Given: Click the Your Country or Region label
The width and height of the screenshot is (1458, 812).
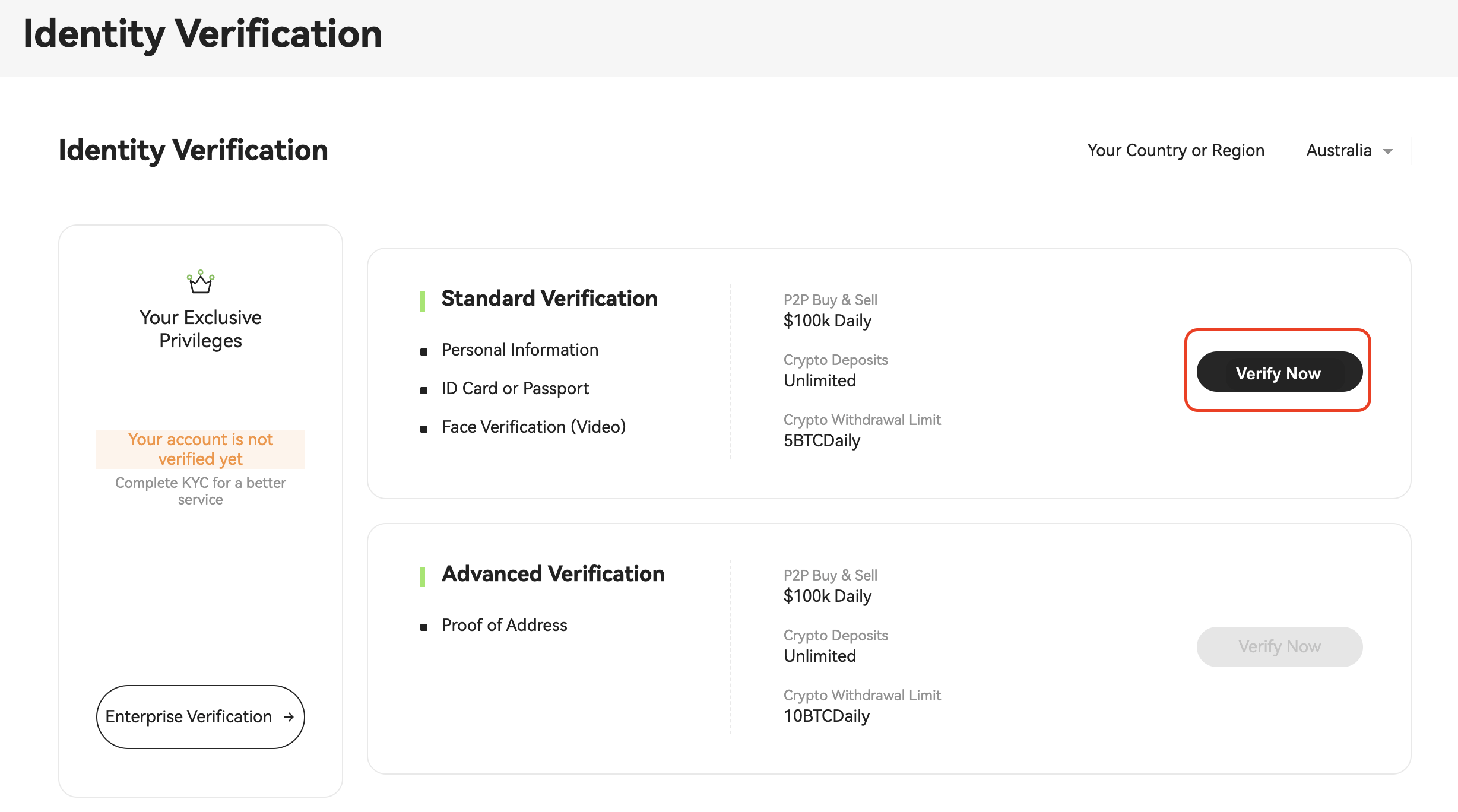Looking at the screenshot, I should point(1175,151).
